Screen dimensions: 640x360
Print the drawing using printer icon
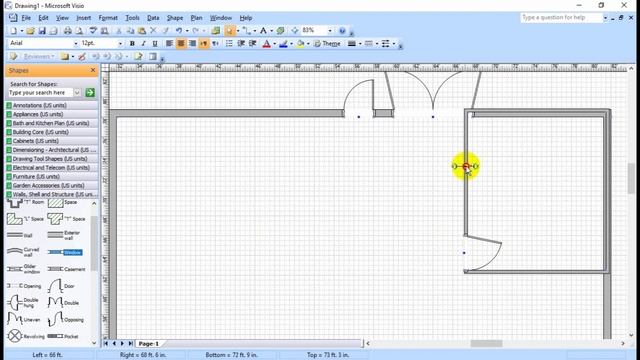click(x=68, y=31)
